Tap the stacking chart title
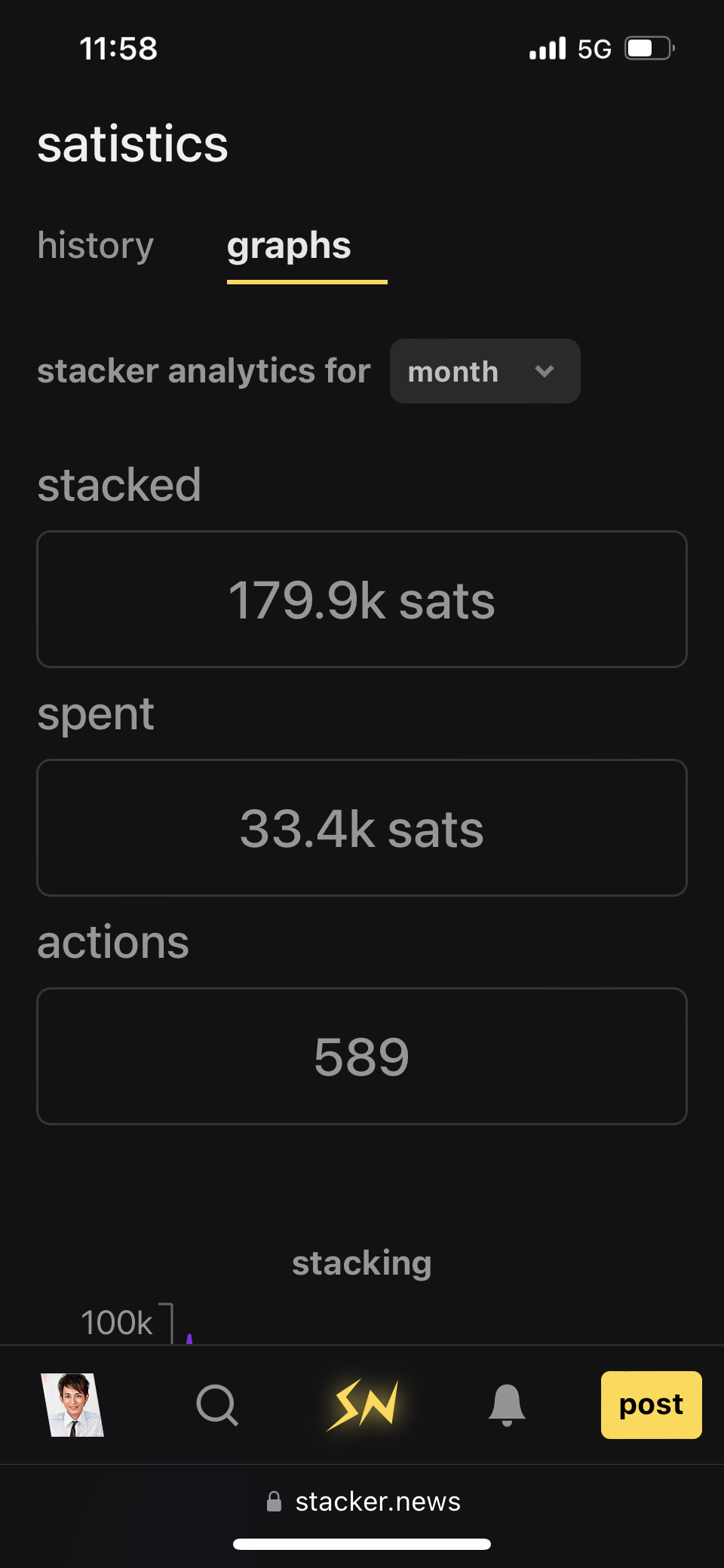Viewport: 724px width, 1568px height. click(x=362, y=1263)
